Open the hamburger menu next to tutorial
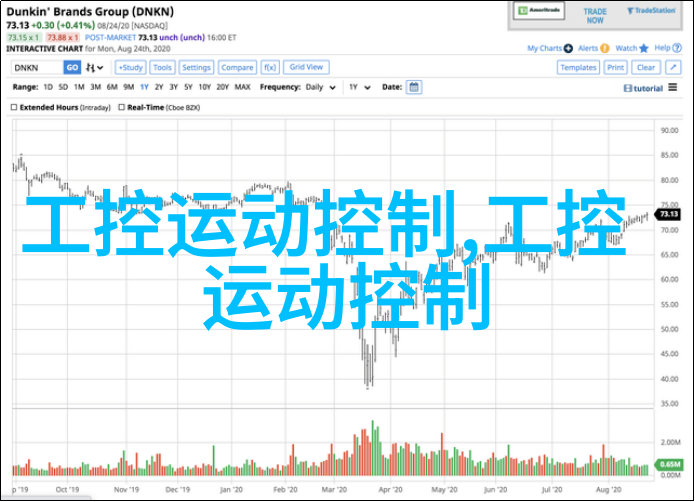The image size is (695, 502). coord(675,88)
